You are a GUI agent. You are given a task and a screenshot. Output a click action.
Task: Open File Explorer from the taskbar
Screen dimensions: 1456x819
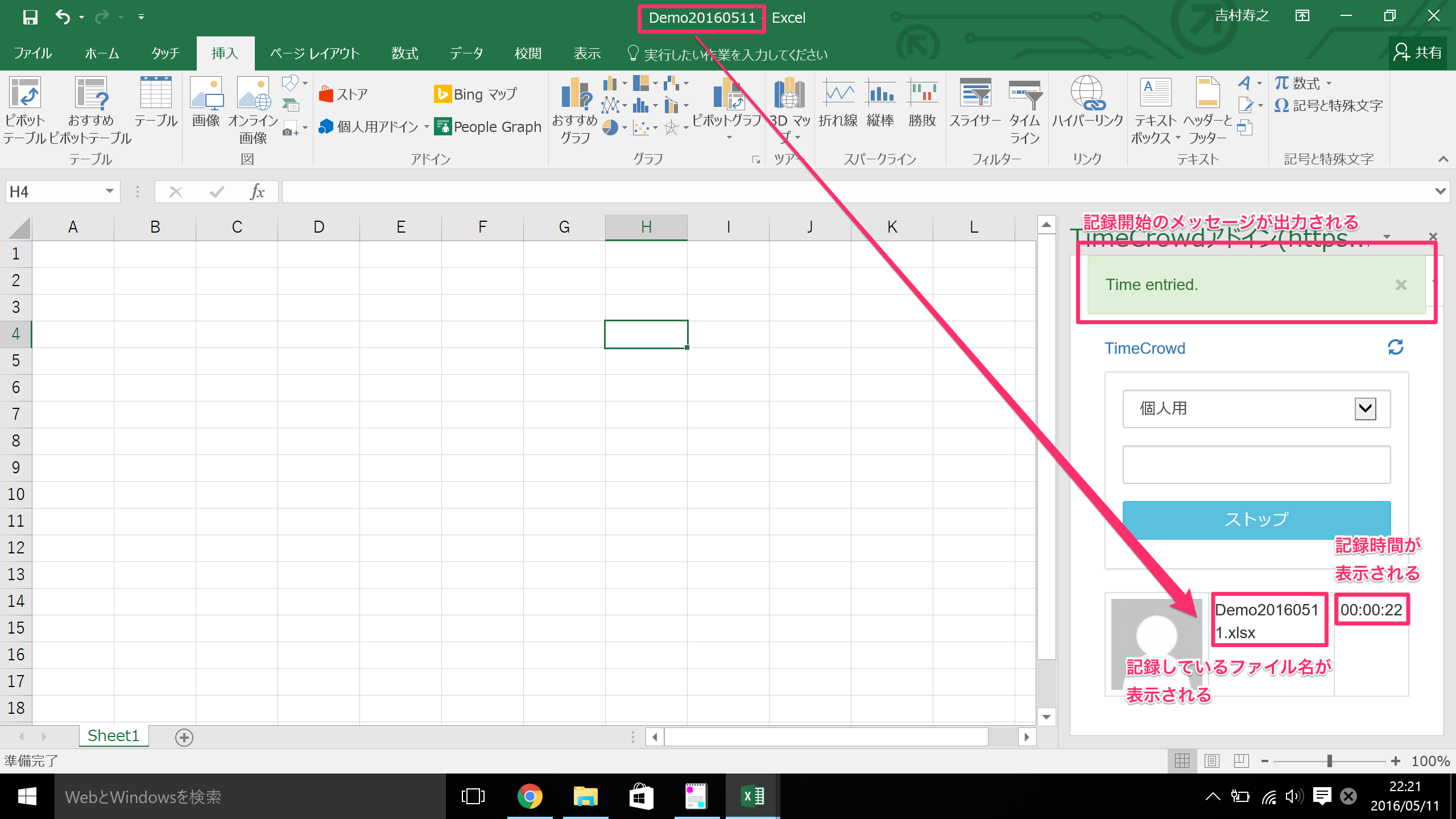(x=585, y=796)
